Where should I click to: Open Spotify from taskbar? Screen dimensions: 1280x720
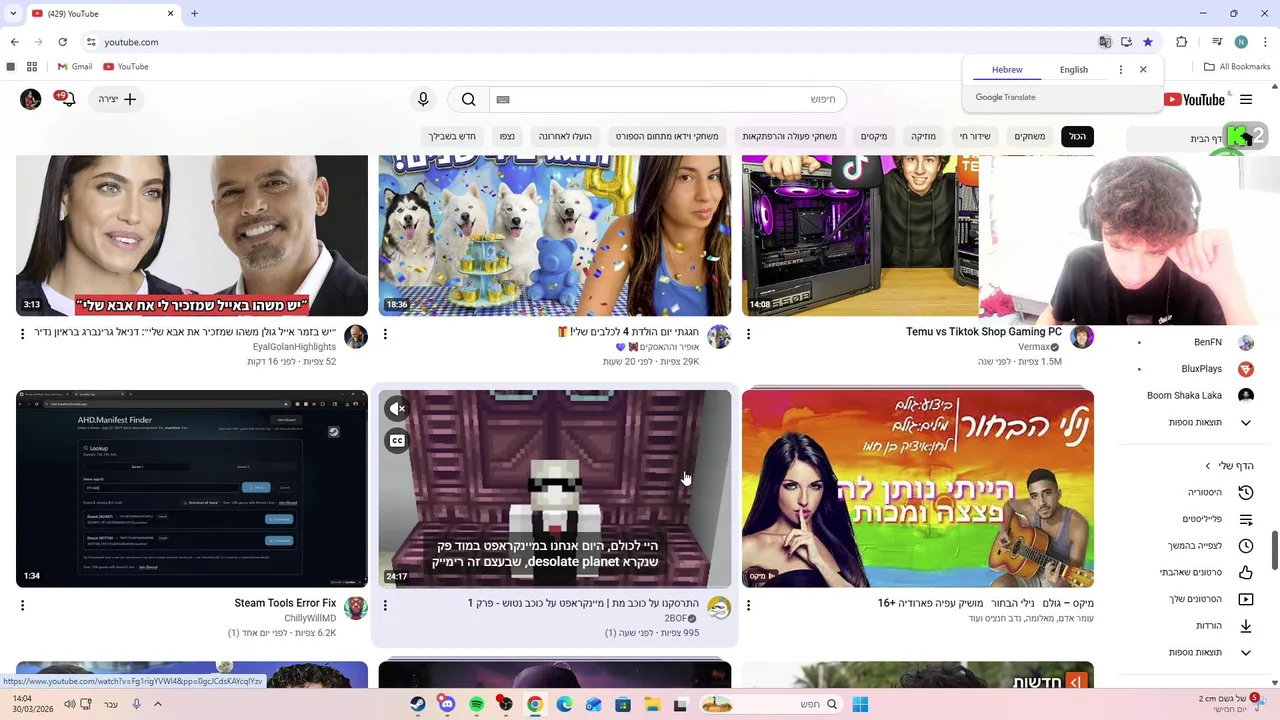click(476, 704)
